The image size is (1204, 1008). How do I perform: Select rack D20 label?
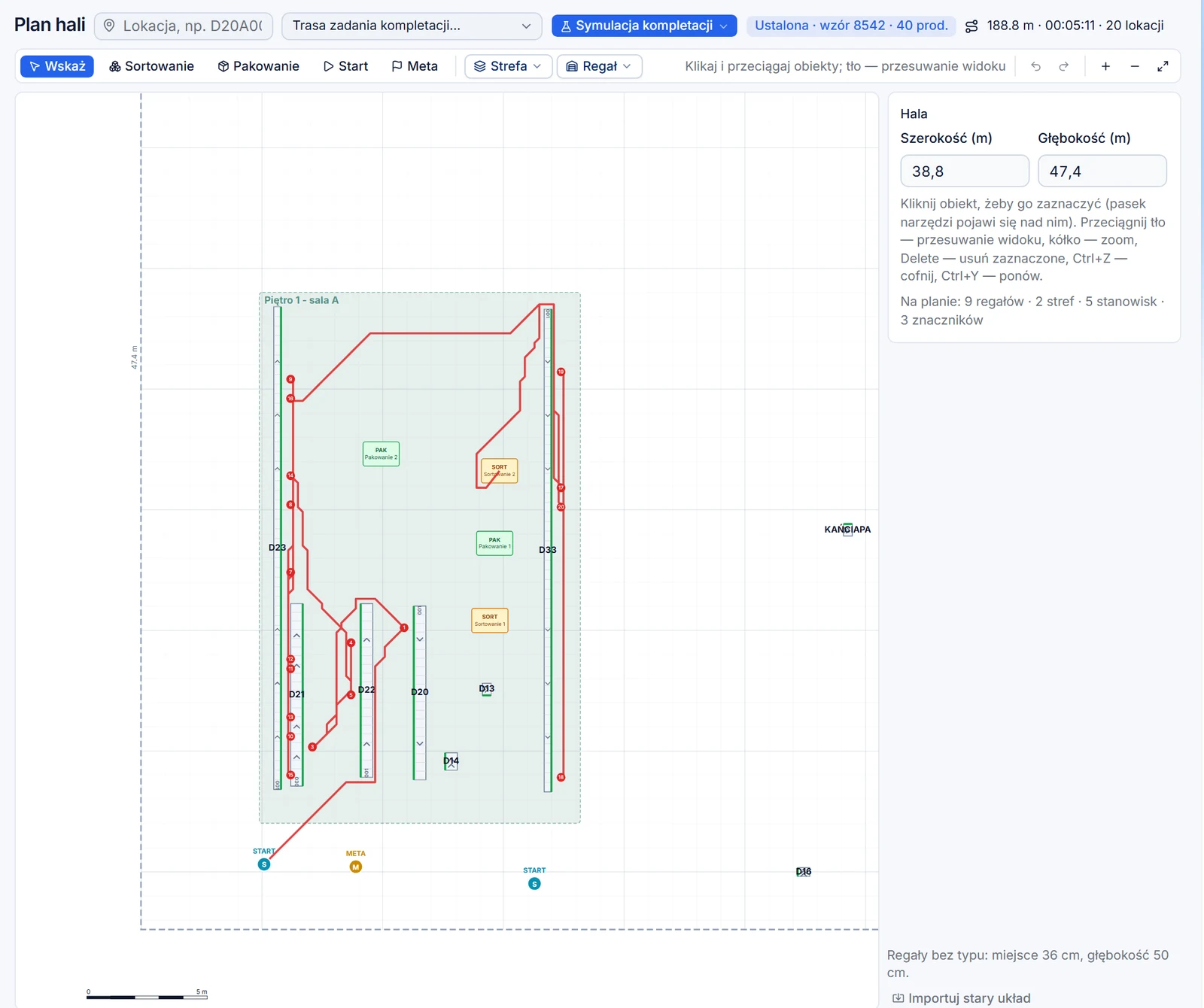420,692
